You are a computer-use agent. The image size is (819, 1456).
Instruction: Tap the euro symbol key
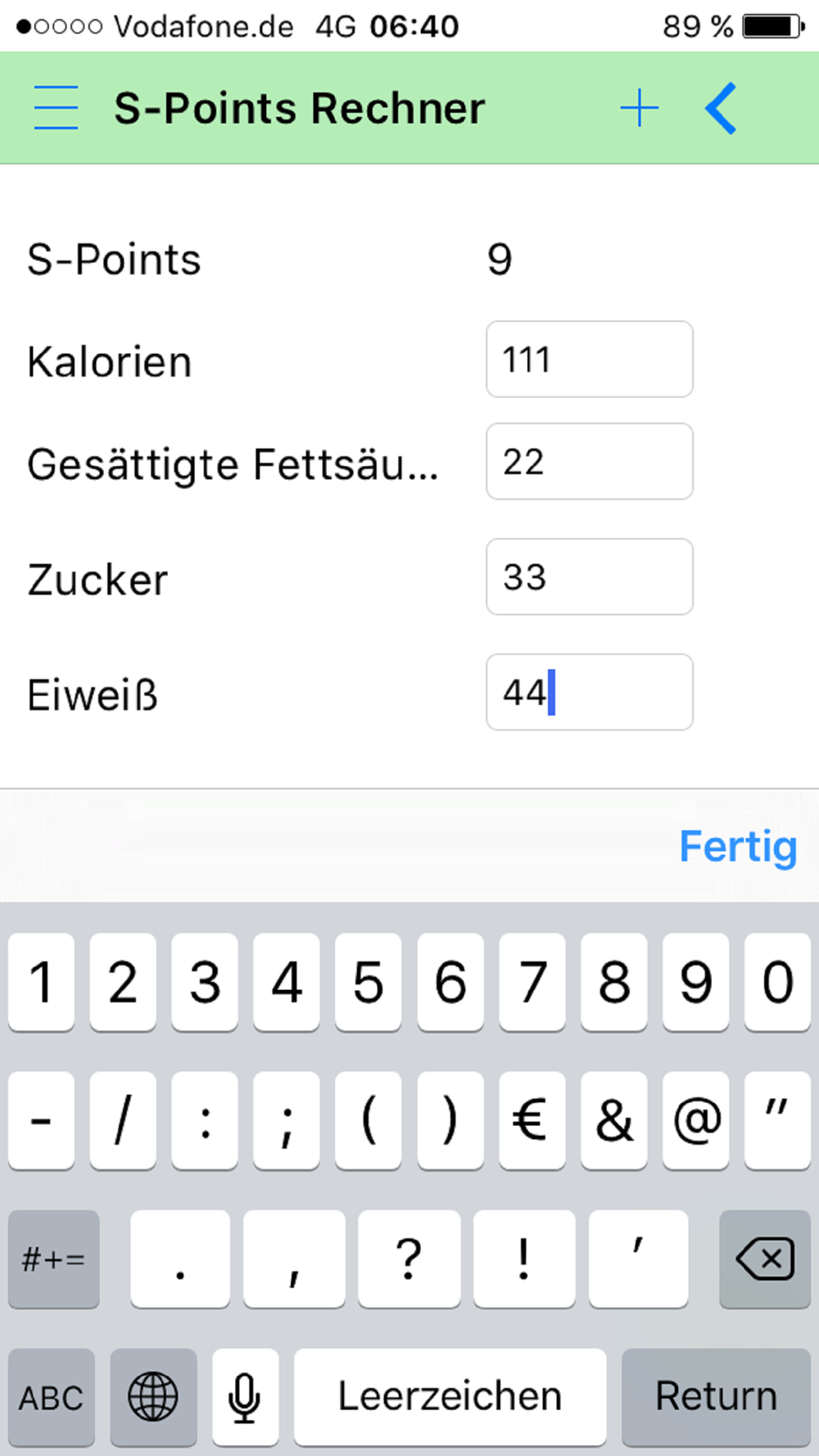pyautogui.click(x=532, y=1119)
